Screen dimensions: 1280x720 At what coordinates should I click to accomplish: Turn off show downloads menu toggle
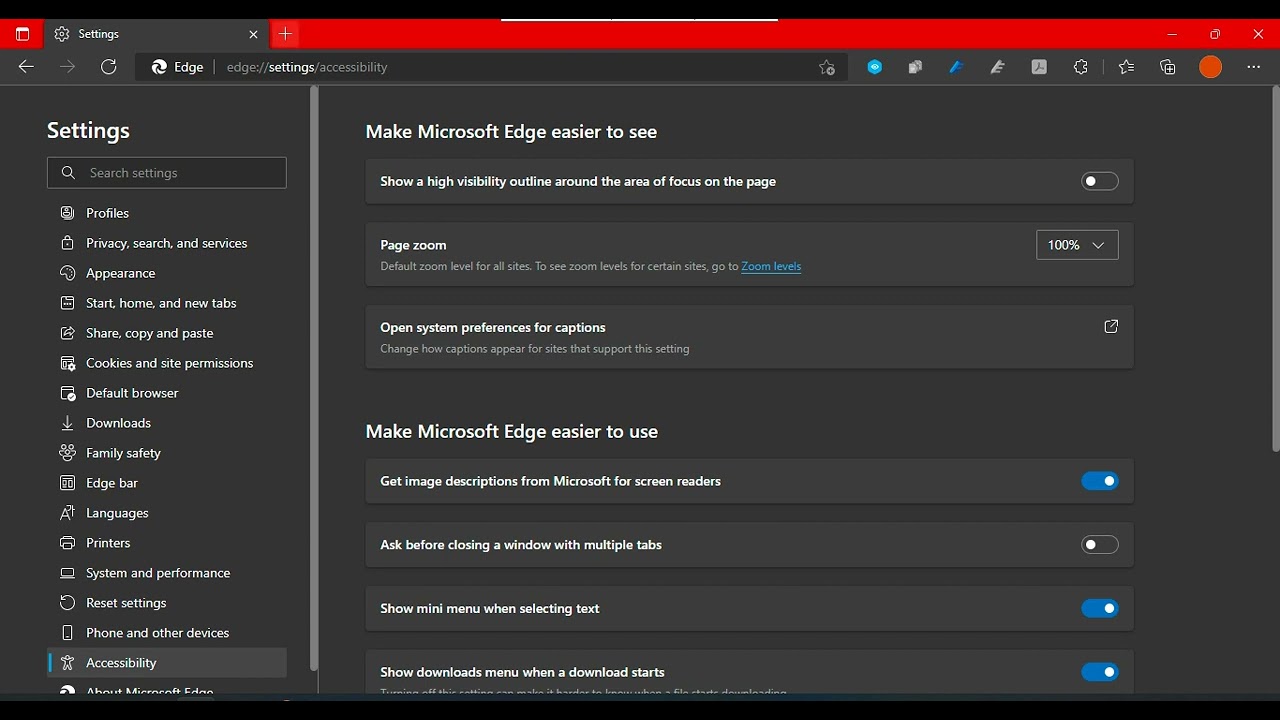coord(1100,672)
